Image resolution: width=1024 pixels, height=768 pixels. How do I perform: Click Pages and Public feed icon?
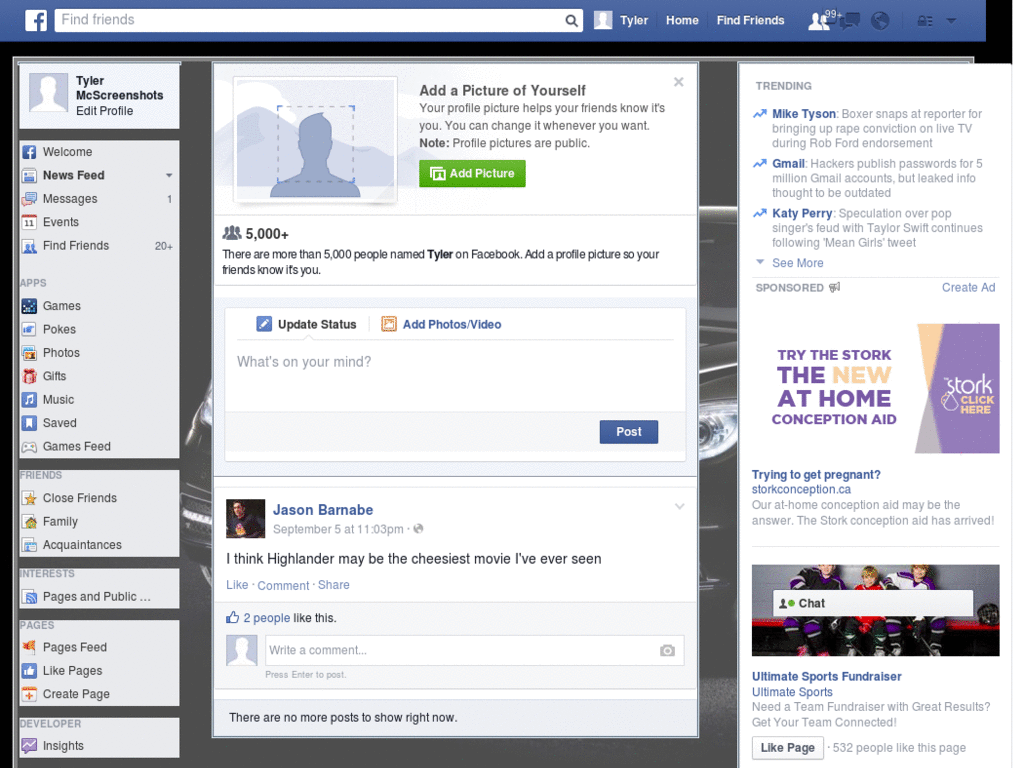pyautogui.click(x=29, y=597)
